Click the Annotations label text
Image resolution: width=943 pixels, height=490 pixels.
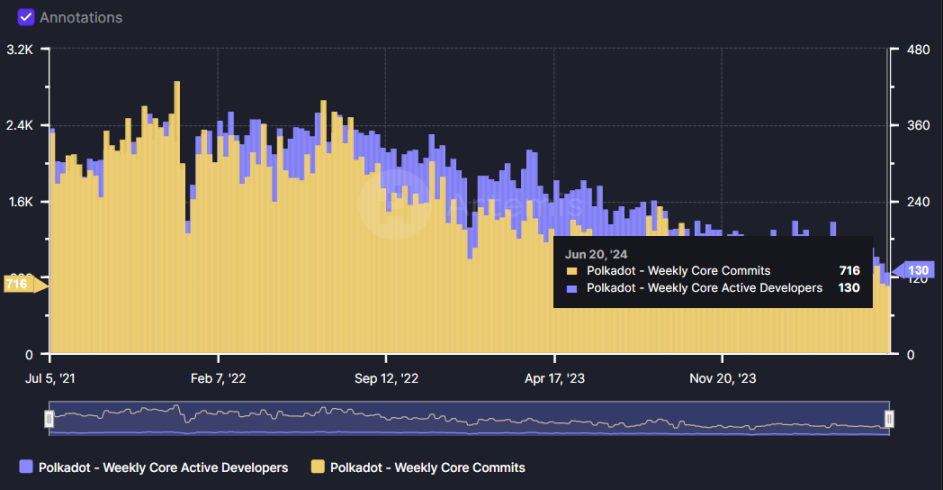(81, 17)
